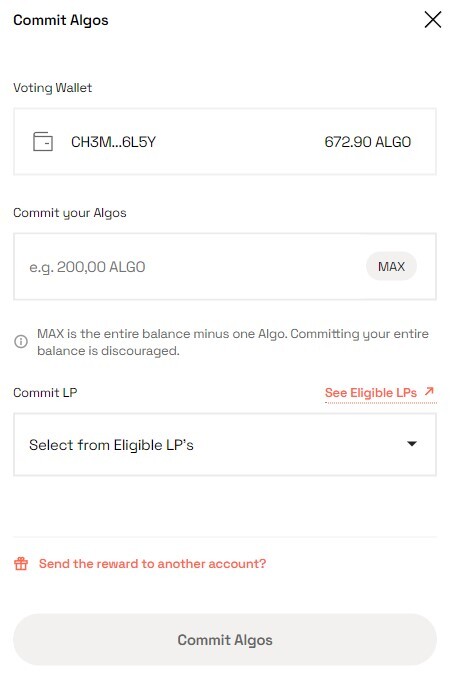The width and height of the screenshot is (454, 674).
Task: Click the external arrow icon after See Eligible LPs
Action: pos(429,392)
